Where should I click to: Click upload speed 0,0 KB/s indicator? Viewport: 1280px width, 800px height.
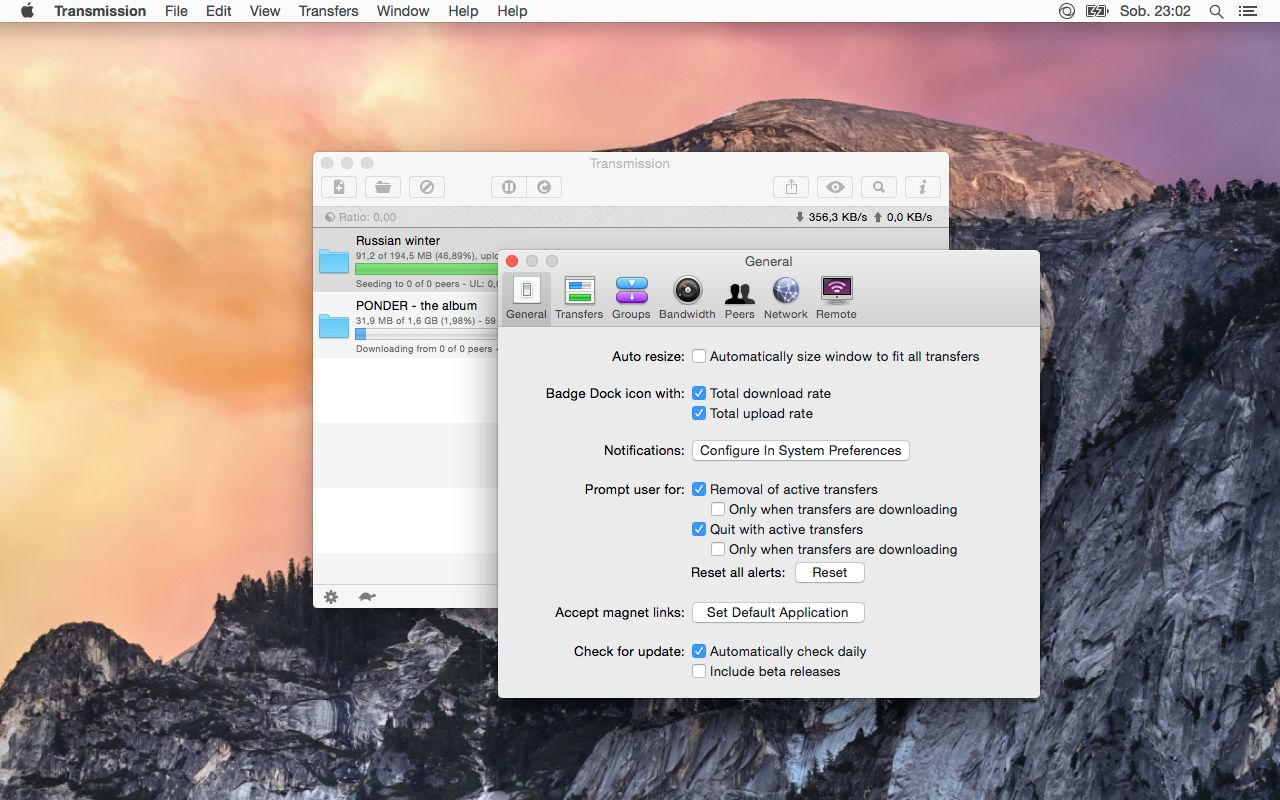(x=903, y=217)
